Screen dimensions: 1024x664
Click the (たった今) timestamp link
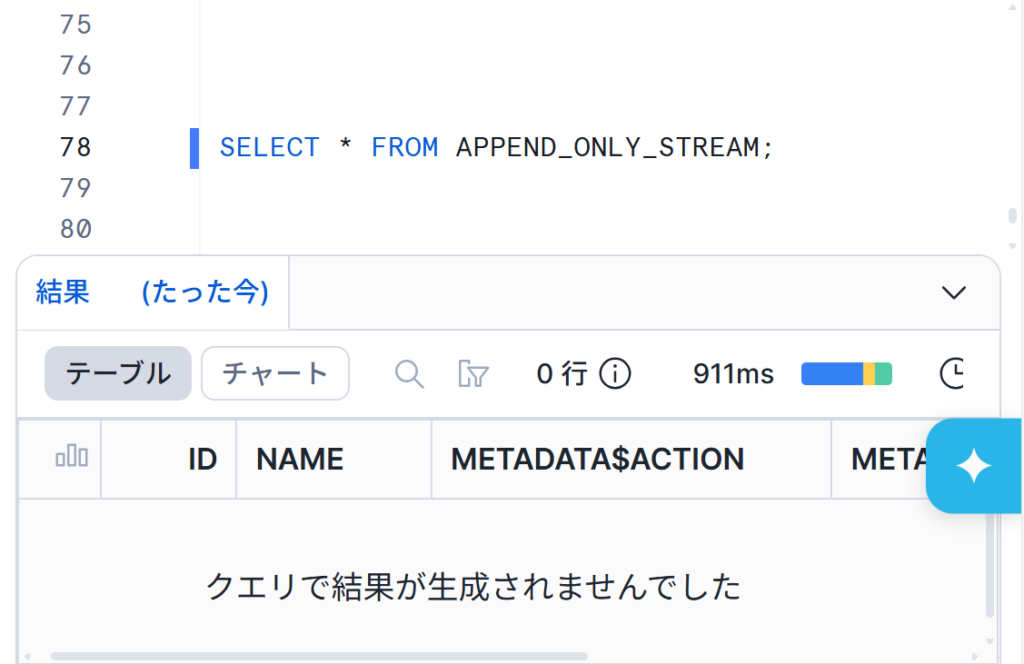[205, 292]
